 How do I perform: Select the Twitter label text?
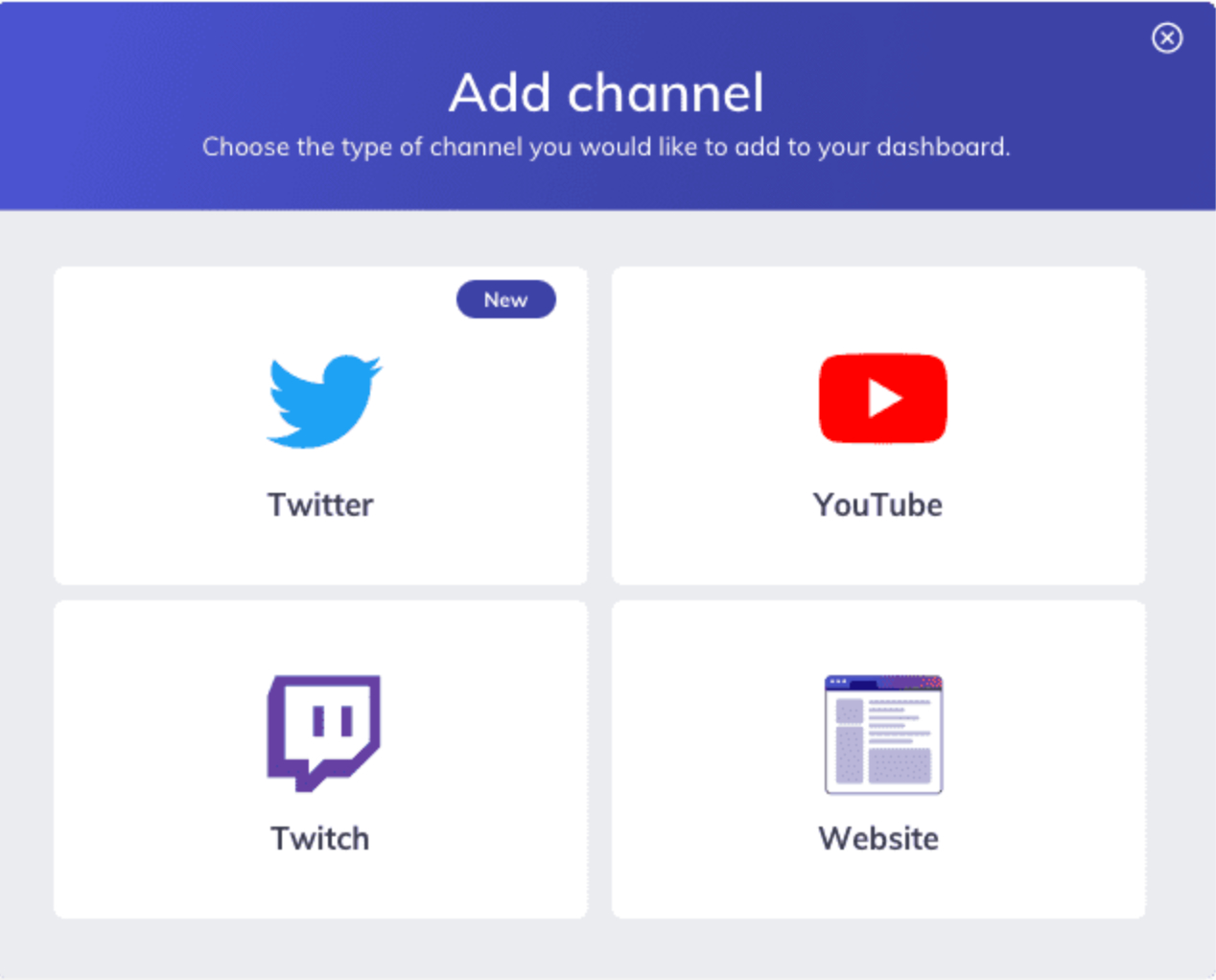point(320,504)
